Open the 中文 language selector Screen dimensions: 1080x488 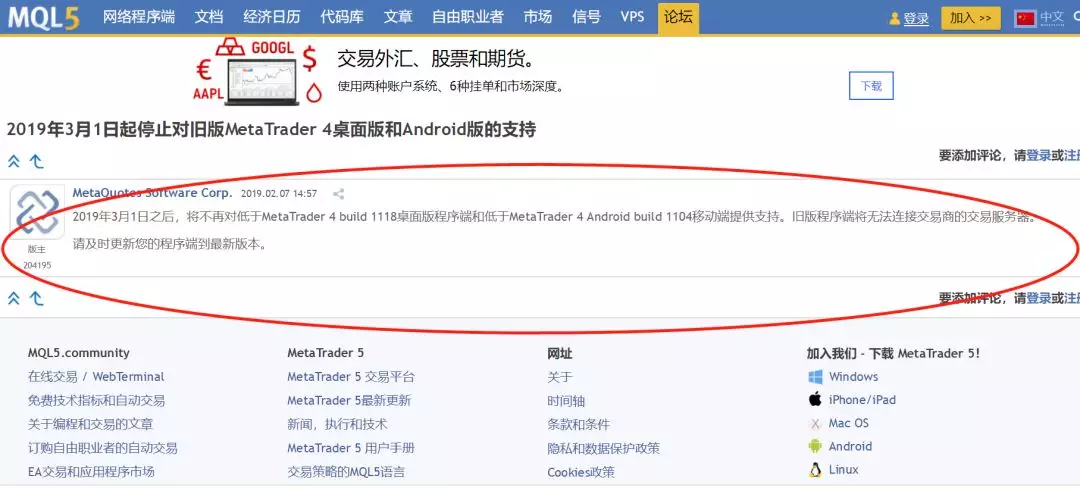(x=1052, y=18)
